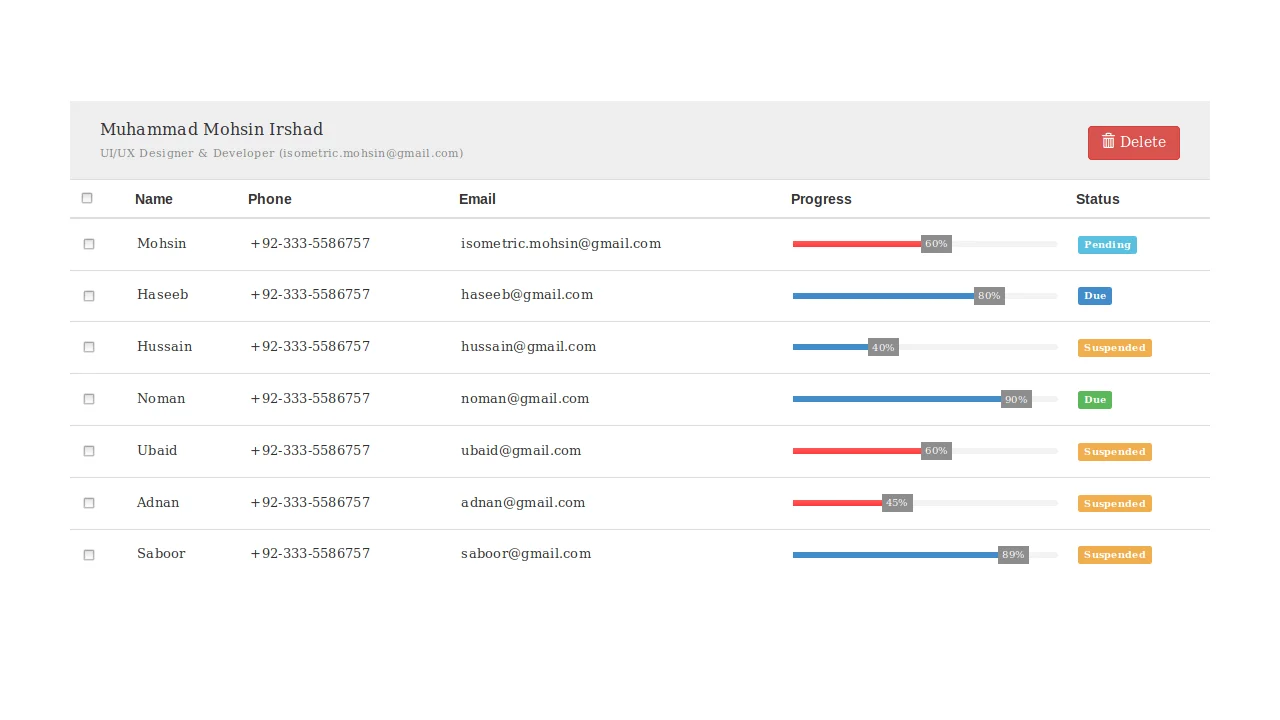Click the 60% progress bar in Mohsin's row

(x=925, y=244)
